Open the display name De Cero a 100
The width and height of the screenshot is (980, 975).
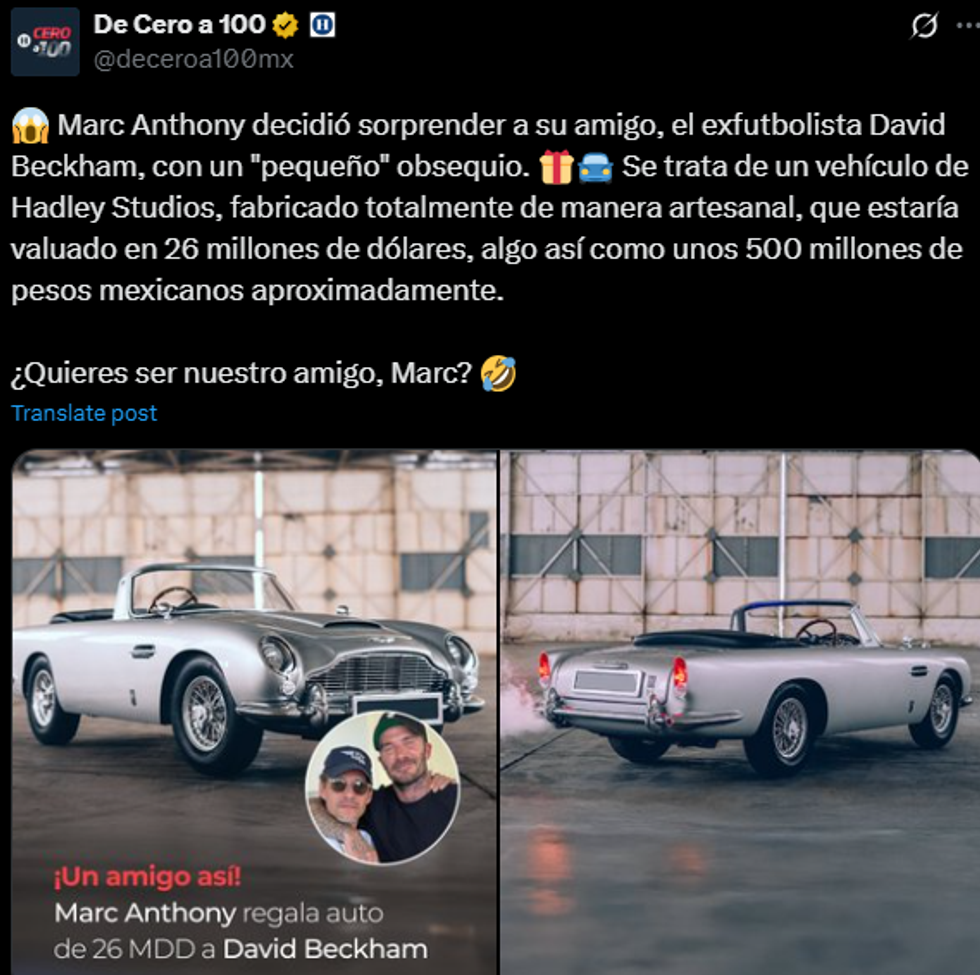click(x=179, y=25)
